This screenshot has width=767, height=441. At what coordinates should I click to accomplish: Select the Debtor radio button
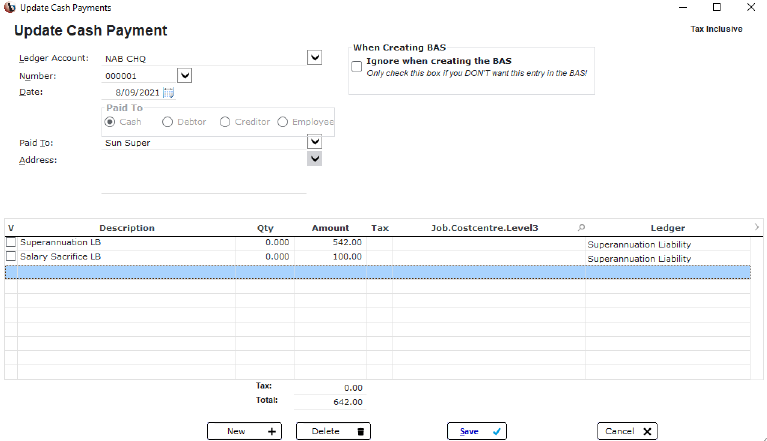pyautogui.click(x=167, y=122)
